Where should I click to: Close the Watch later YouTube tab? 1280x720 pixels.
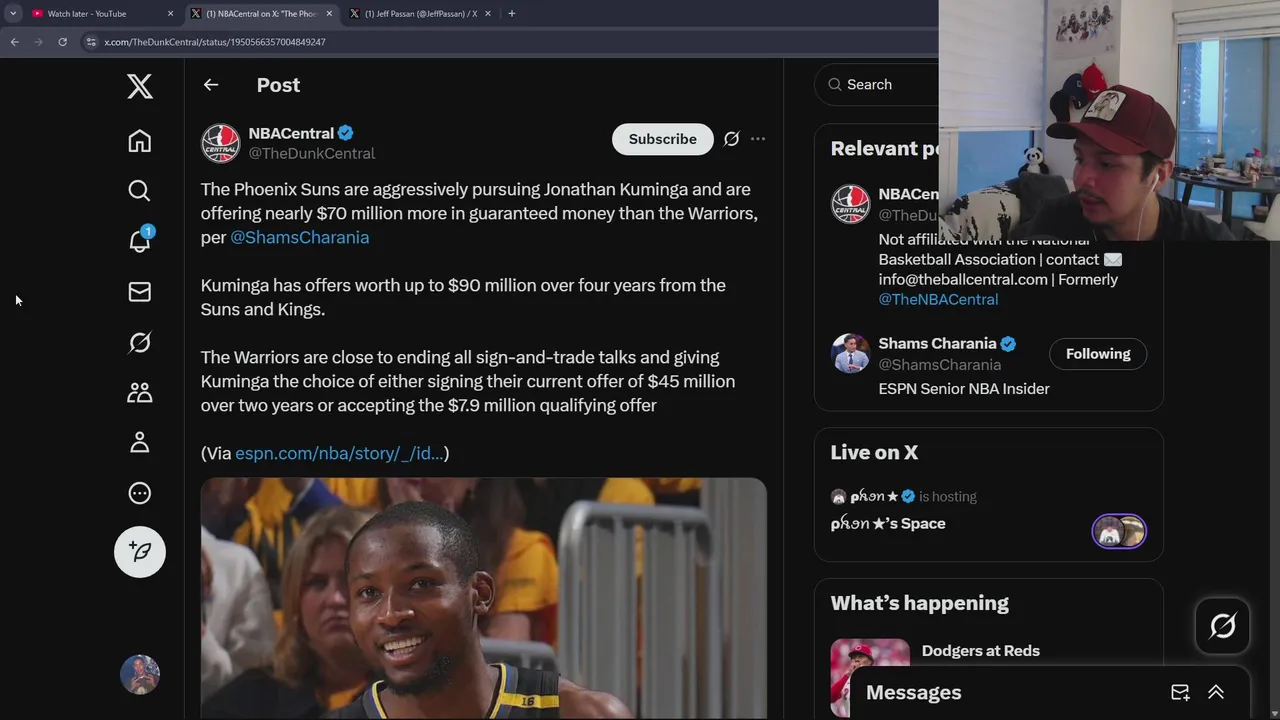coord(170,14)
